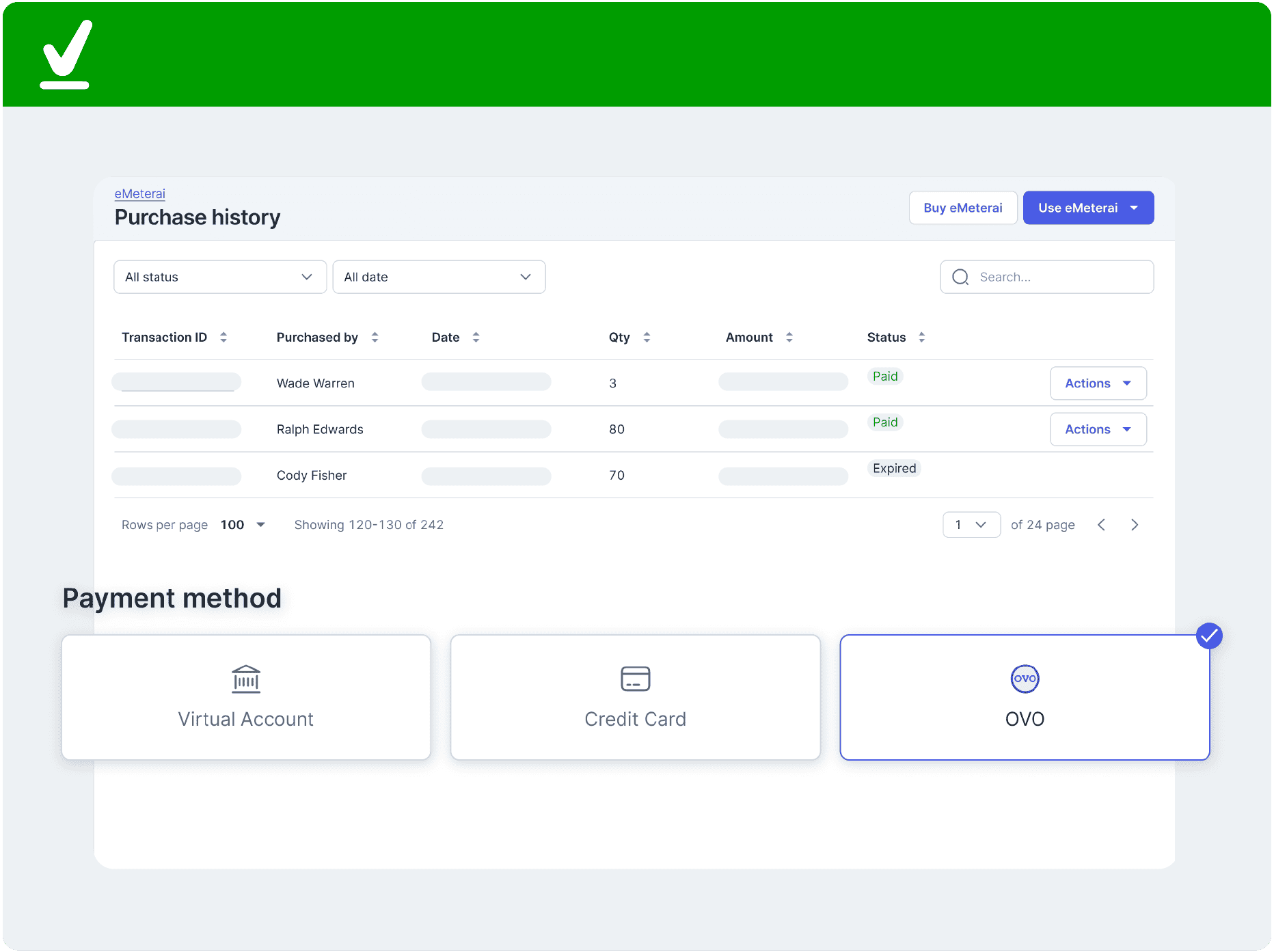Choose Credit Card payment method card
Screen dimensions: 1274x952
[x=636, y=697]
